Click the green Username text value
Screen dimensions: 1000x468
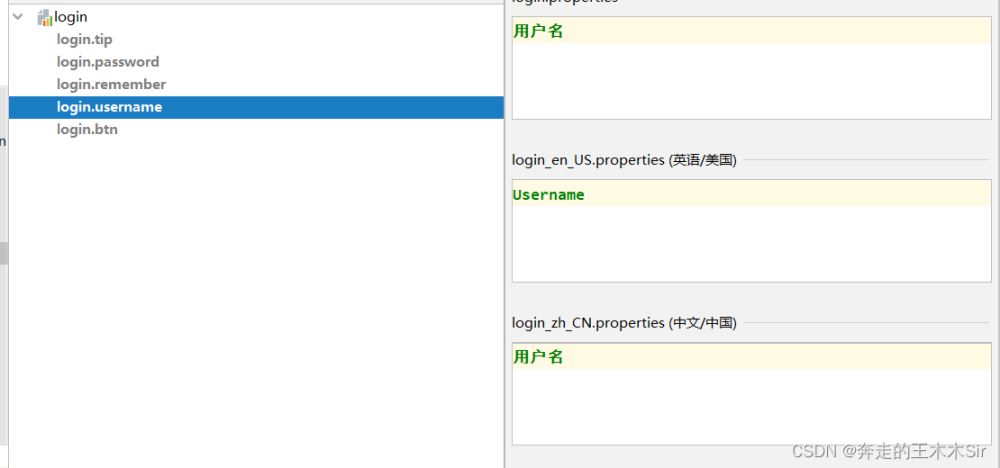click(548, 195)
